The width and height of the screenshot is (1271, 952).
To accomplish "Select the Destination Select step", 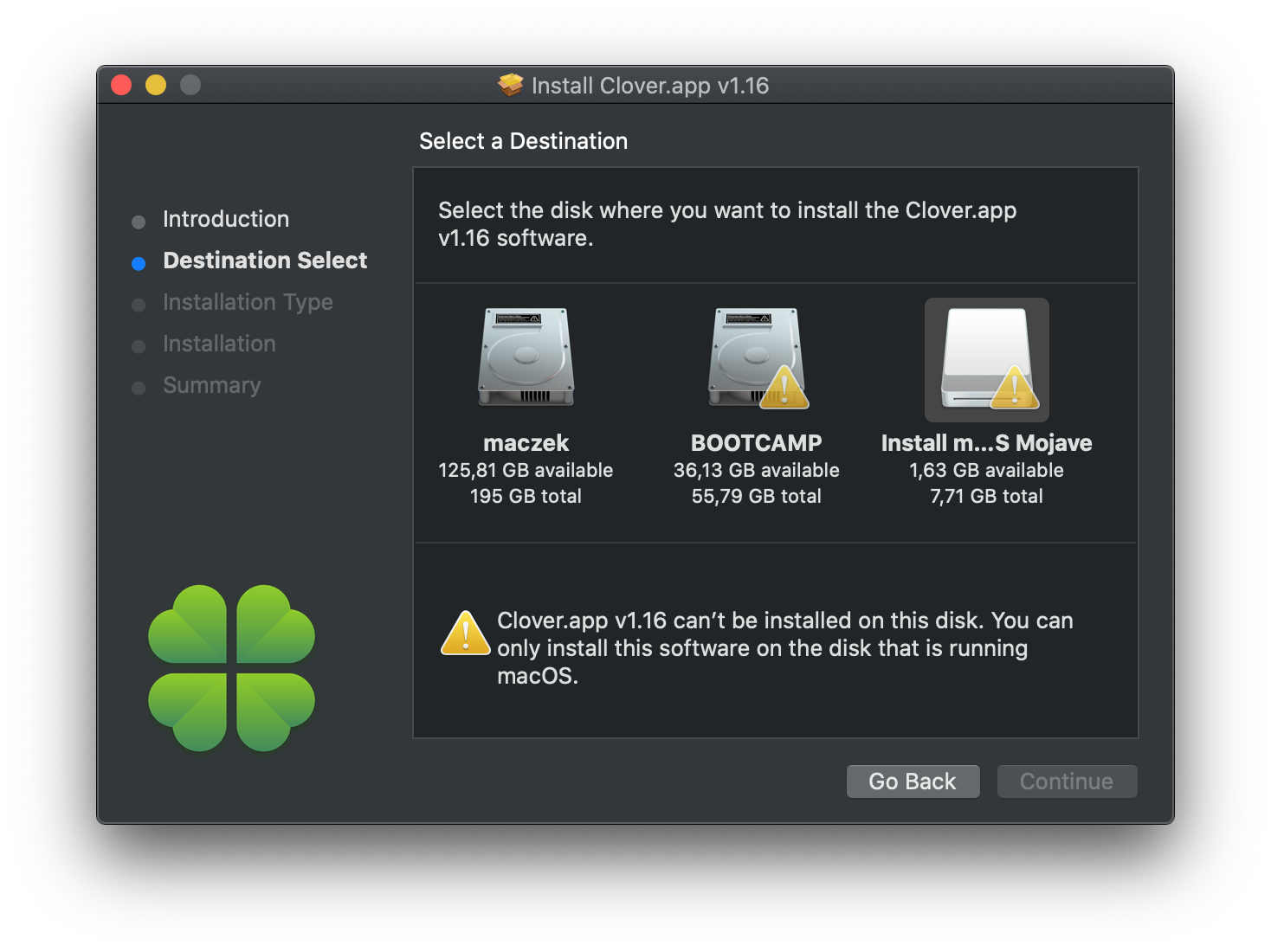I will (265, 261).
